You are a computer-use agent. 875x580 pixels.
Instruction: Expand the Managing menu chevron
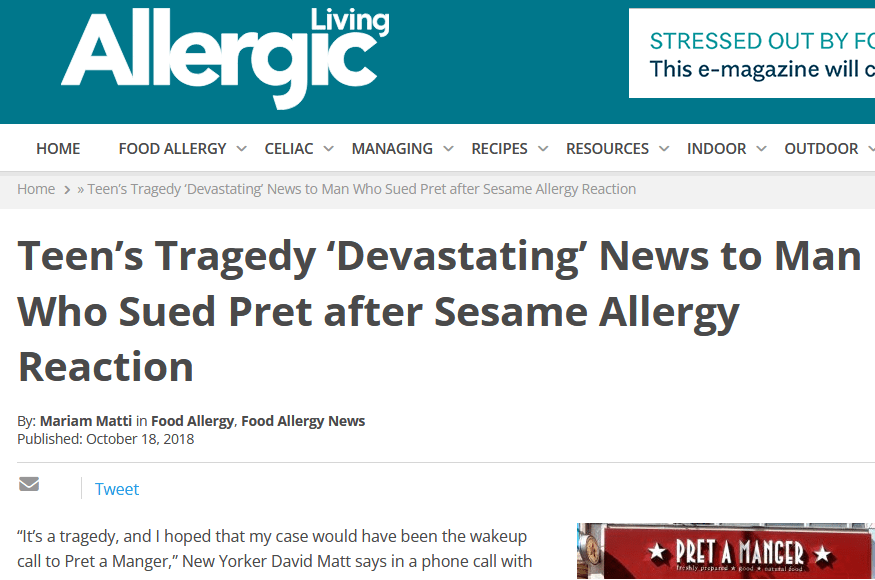tap(448, 149)
